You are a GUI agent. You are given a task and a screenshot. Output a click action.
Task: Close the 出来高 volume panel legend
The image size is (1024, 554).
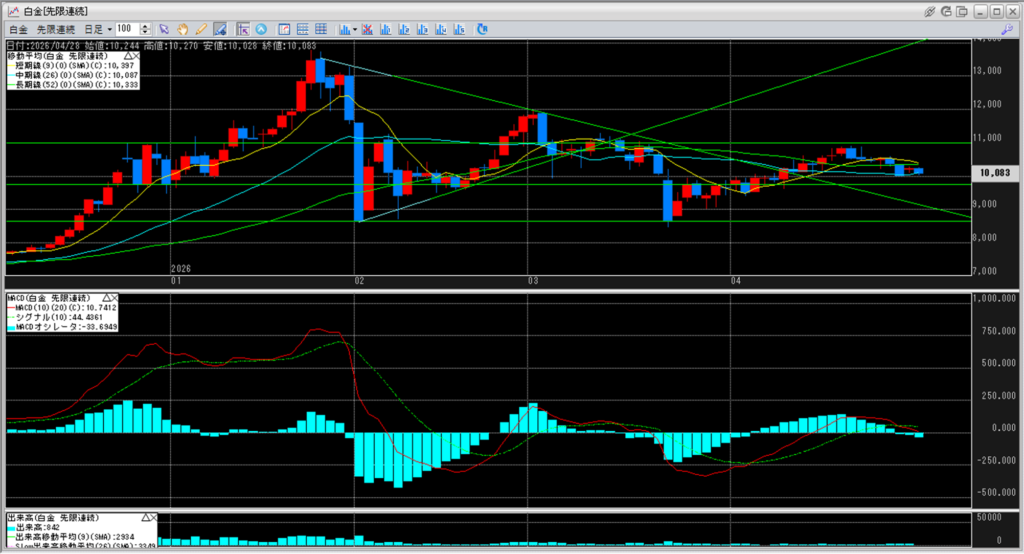(x=152, y=518)
